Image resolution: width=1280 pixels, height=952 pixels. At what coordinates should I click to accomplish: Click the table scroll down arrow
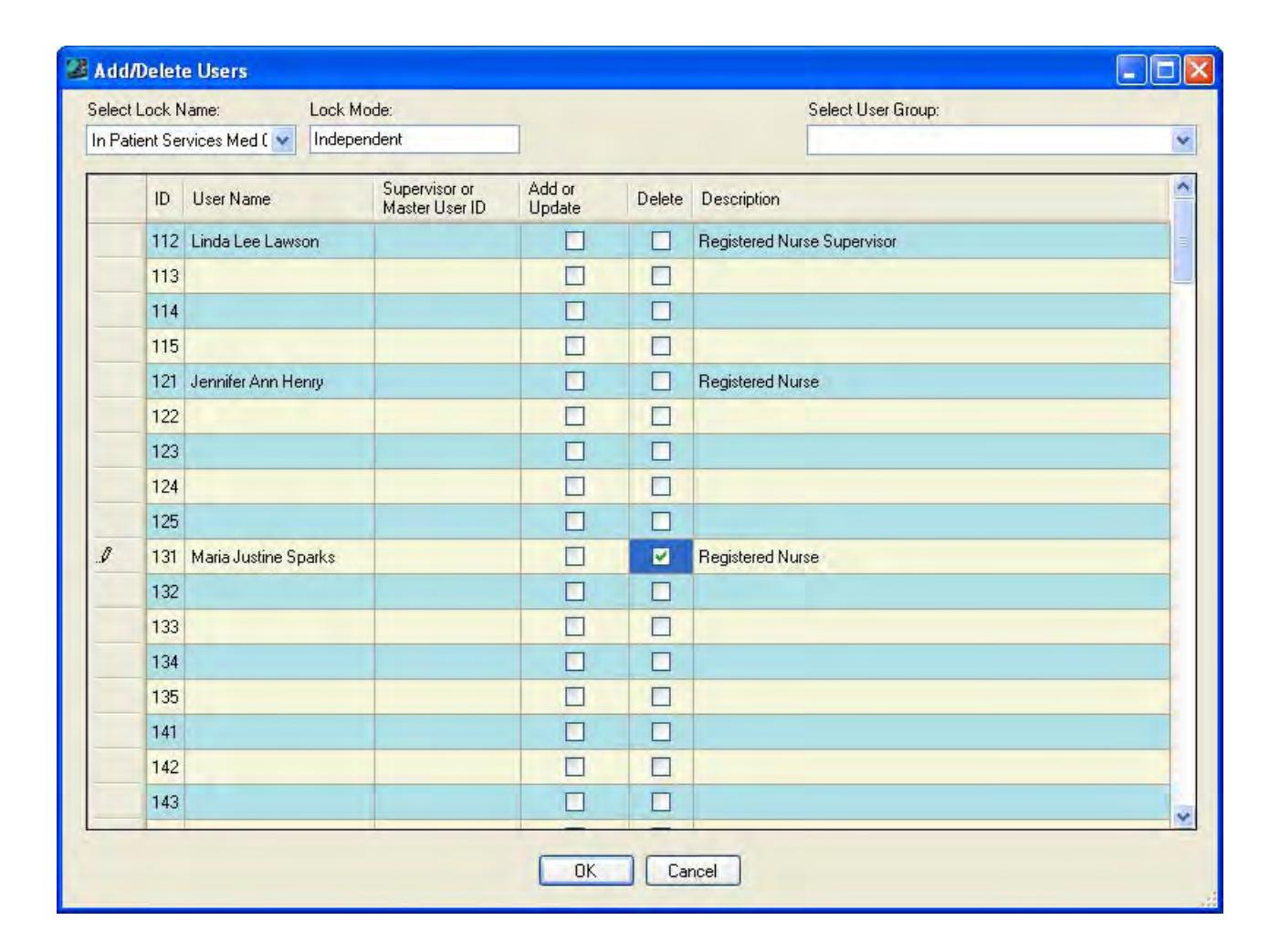tap(1183, 817)
